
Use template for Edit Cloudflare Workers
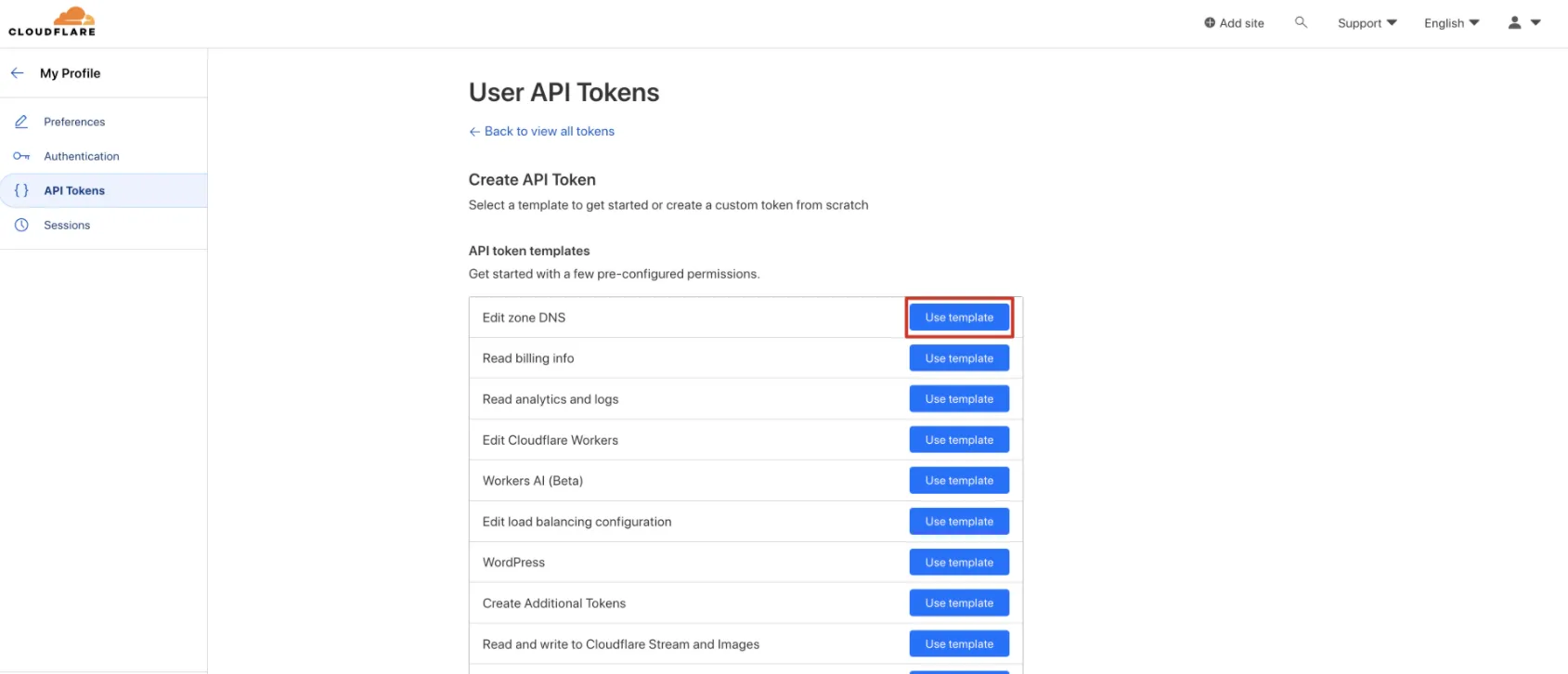(x=959, y=440)
